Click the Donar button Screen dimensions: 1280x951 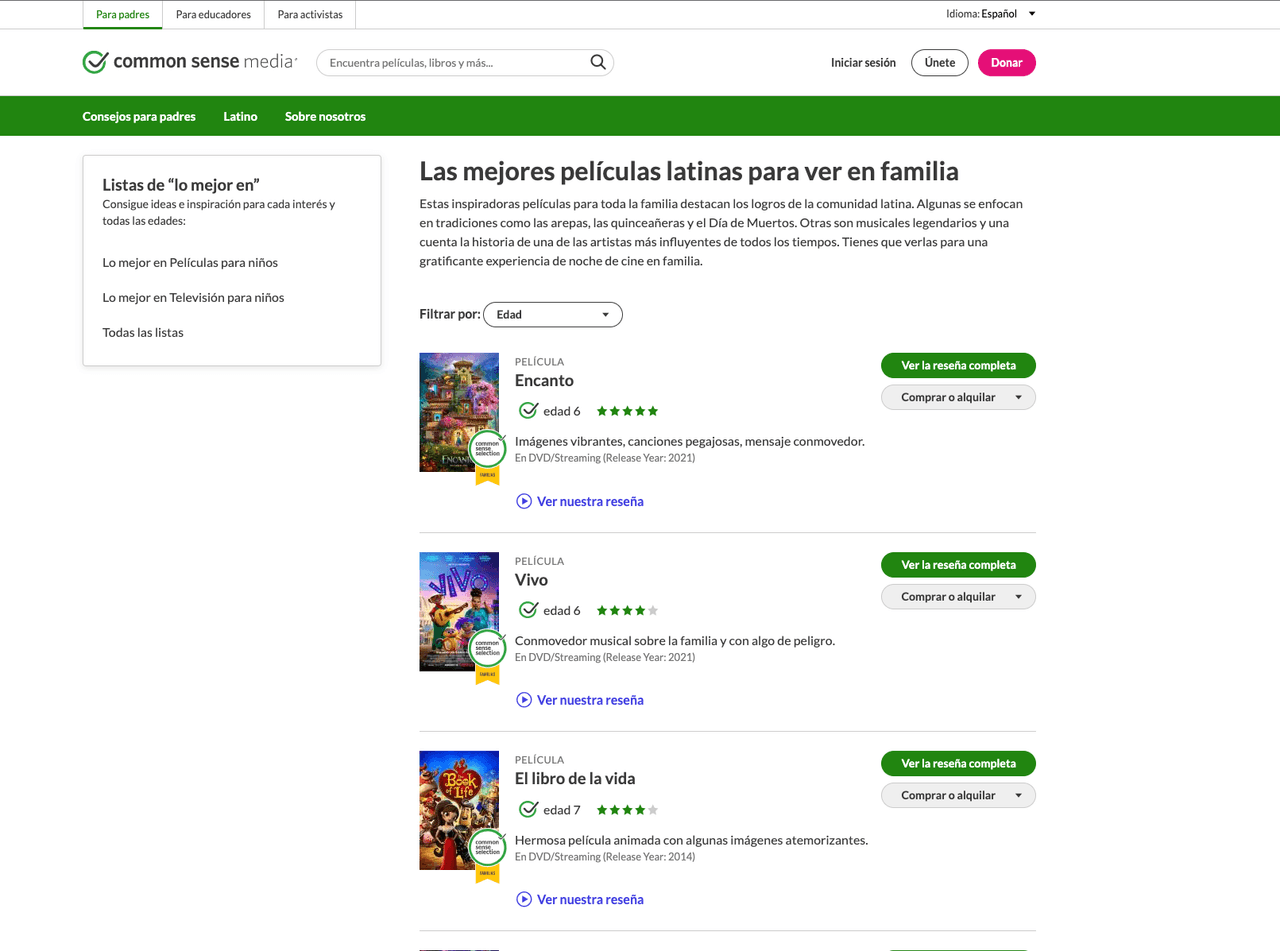[x=1006, y=62]
